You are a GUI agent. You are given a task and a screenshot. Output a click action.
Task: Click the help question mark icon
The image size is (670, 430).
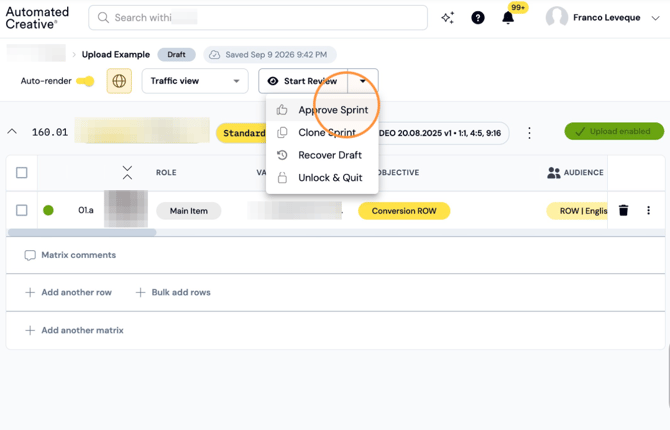pos(478,18)
